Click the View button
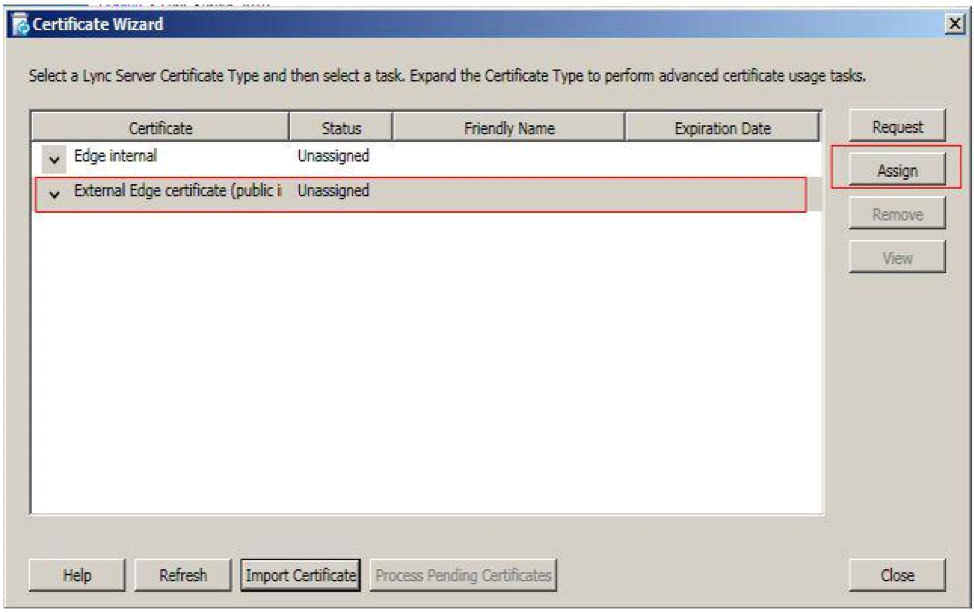 [x=897, y=257]
